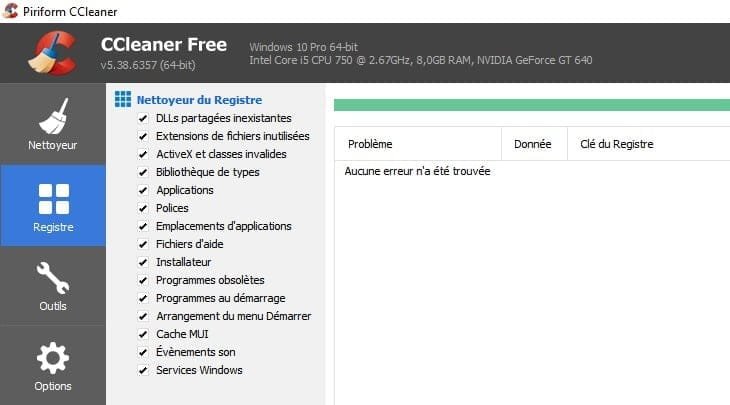Open the Outils wrench section
730x405 pixels.
point(53,286)
